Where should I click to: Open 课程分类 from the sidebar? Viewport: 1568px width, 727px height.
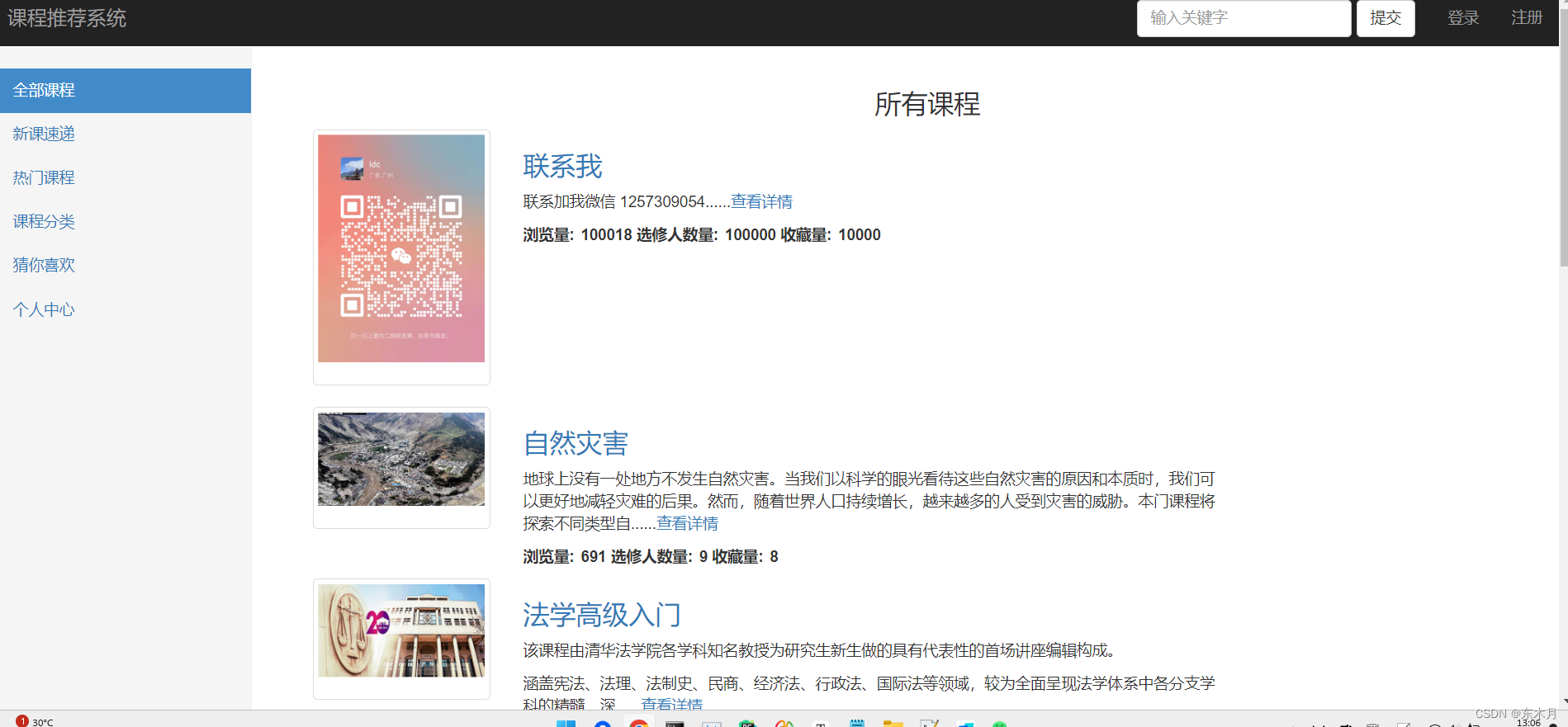tap(44, 221)
